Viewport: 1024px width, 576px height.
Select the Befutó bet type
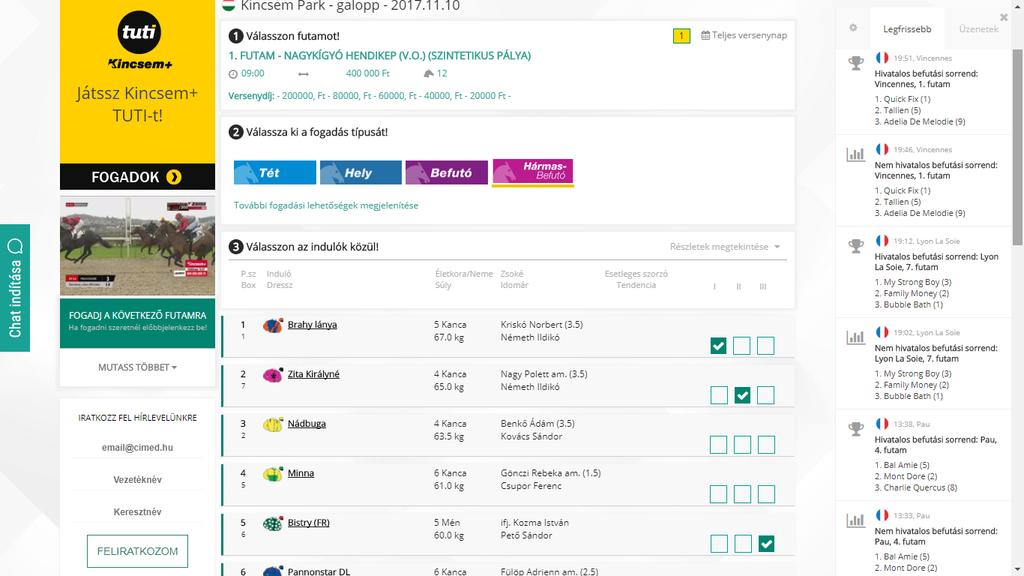(x=446, y=173)
